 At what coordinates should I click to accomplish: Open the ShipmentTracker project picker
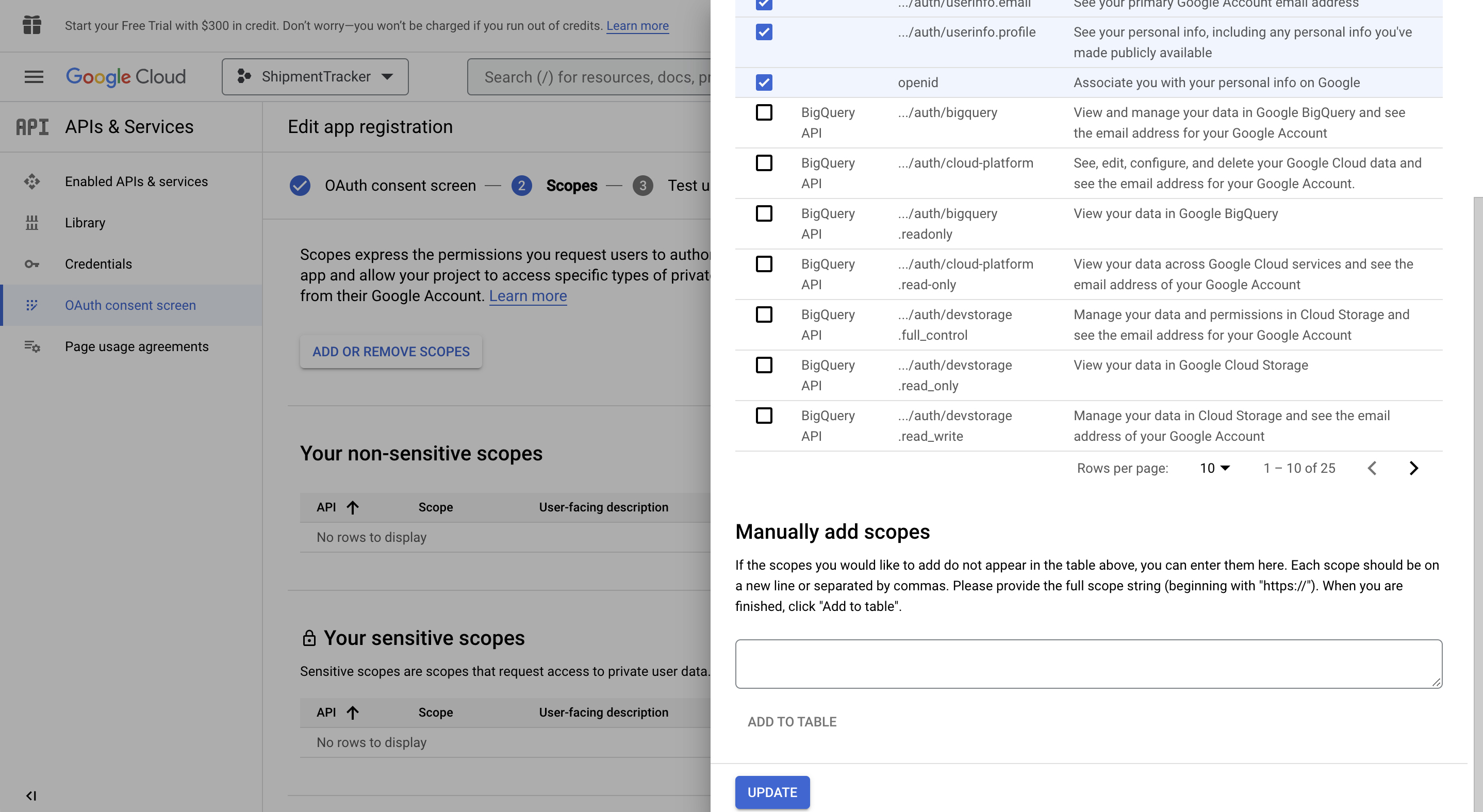coord(315,76)
